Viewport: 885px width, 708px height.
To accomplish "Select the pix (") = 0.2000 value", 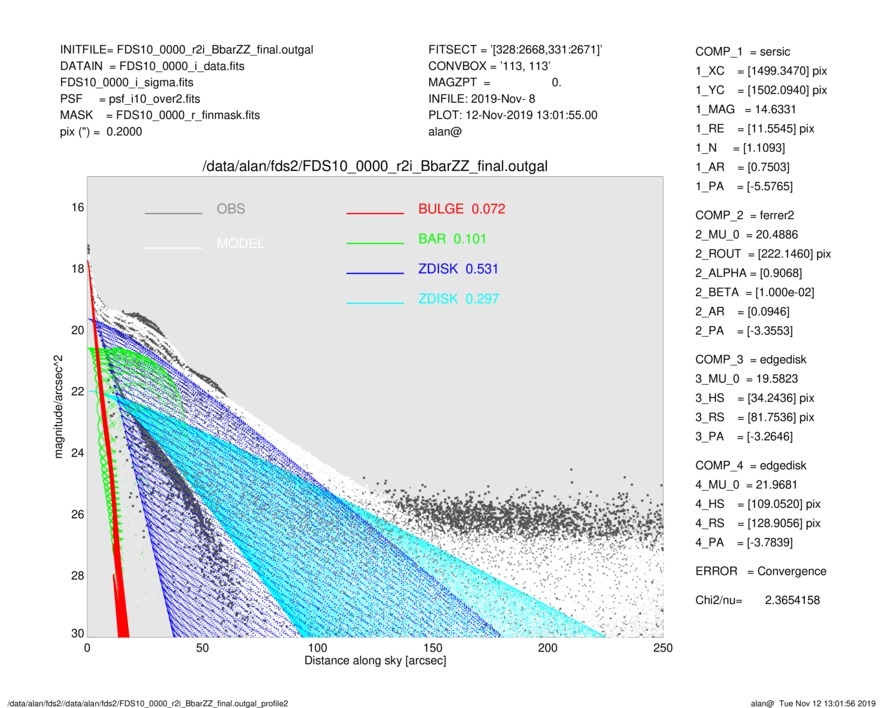I will pyautogui.click(x=101, y=132).
